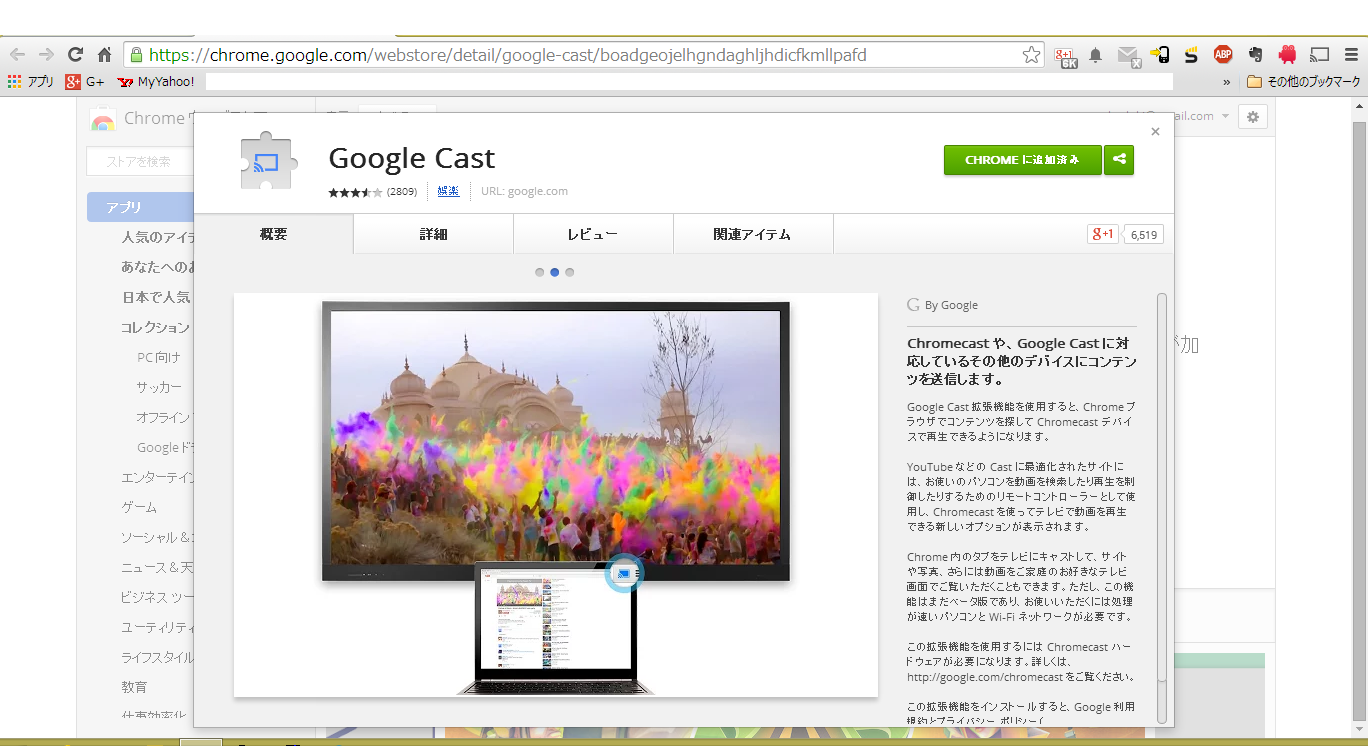Click the cast icon highlighted in screenshot
The image size is (1368, 746).
click(x=624, y=573)
